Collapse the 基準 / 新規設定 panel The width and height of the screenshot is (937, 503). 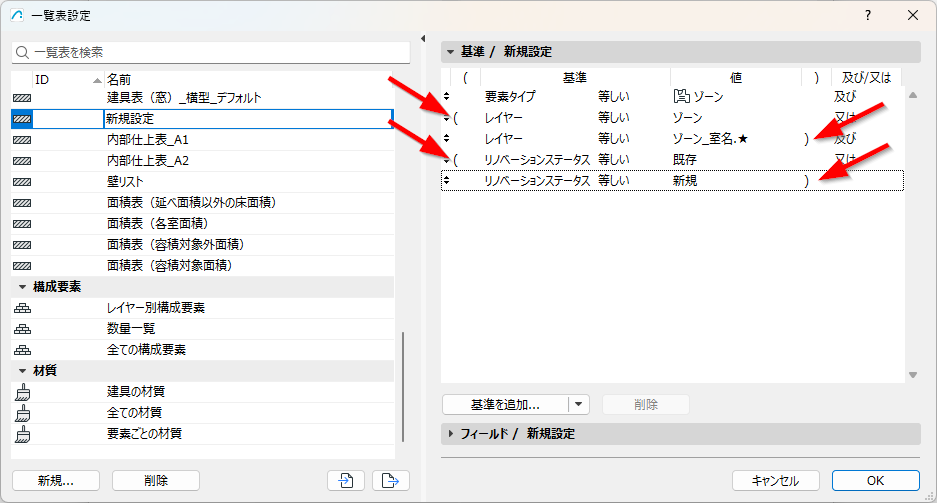click(451, 52)
